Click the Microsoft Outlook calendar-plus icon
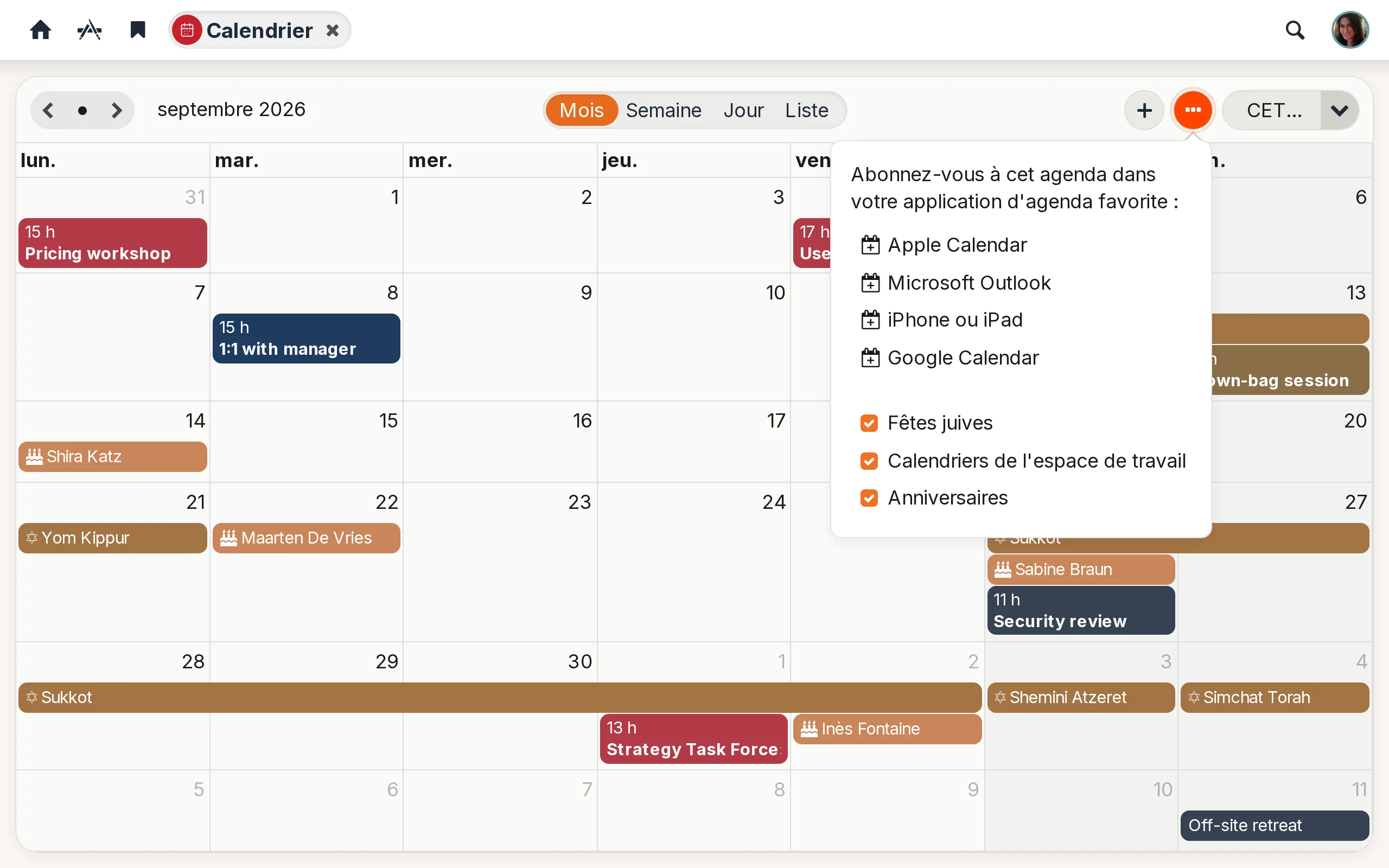 click(870, 283)
